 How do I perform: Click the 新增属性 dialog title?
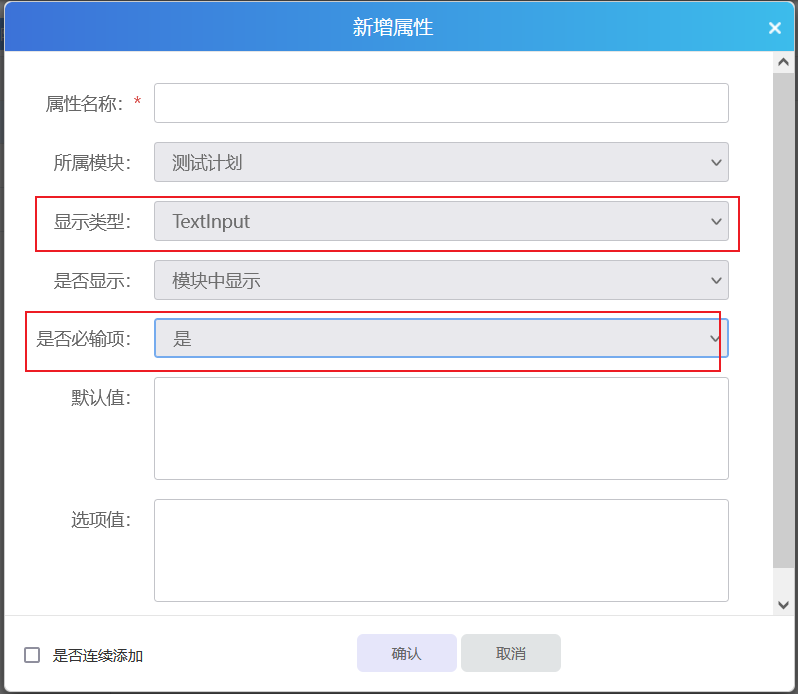point(393,27)
